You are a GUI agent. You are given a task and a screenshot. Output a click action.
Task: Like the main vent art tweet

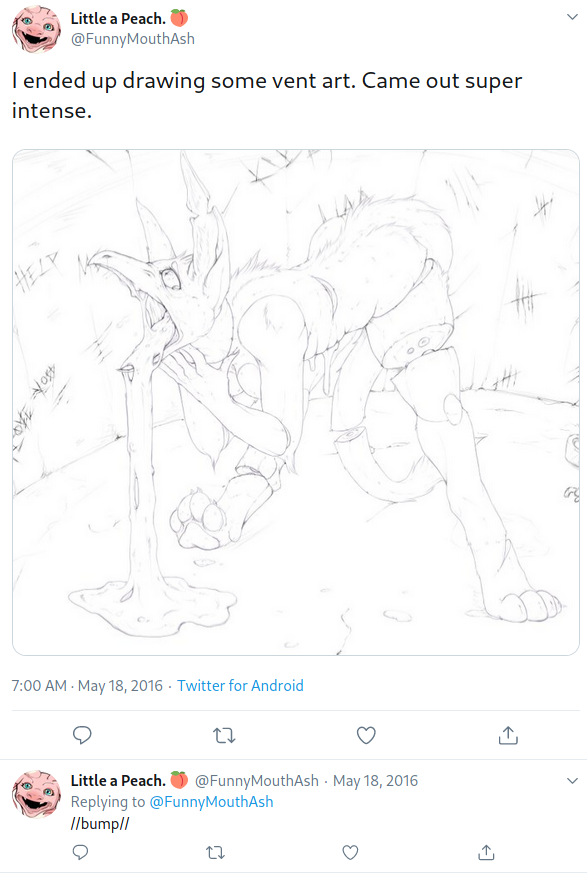(366, 735)
